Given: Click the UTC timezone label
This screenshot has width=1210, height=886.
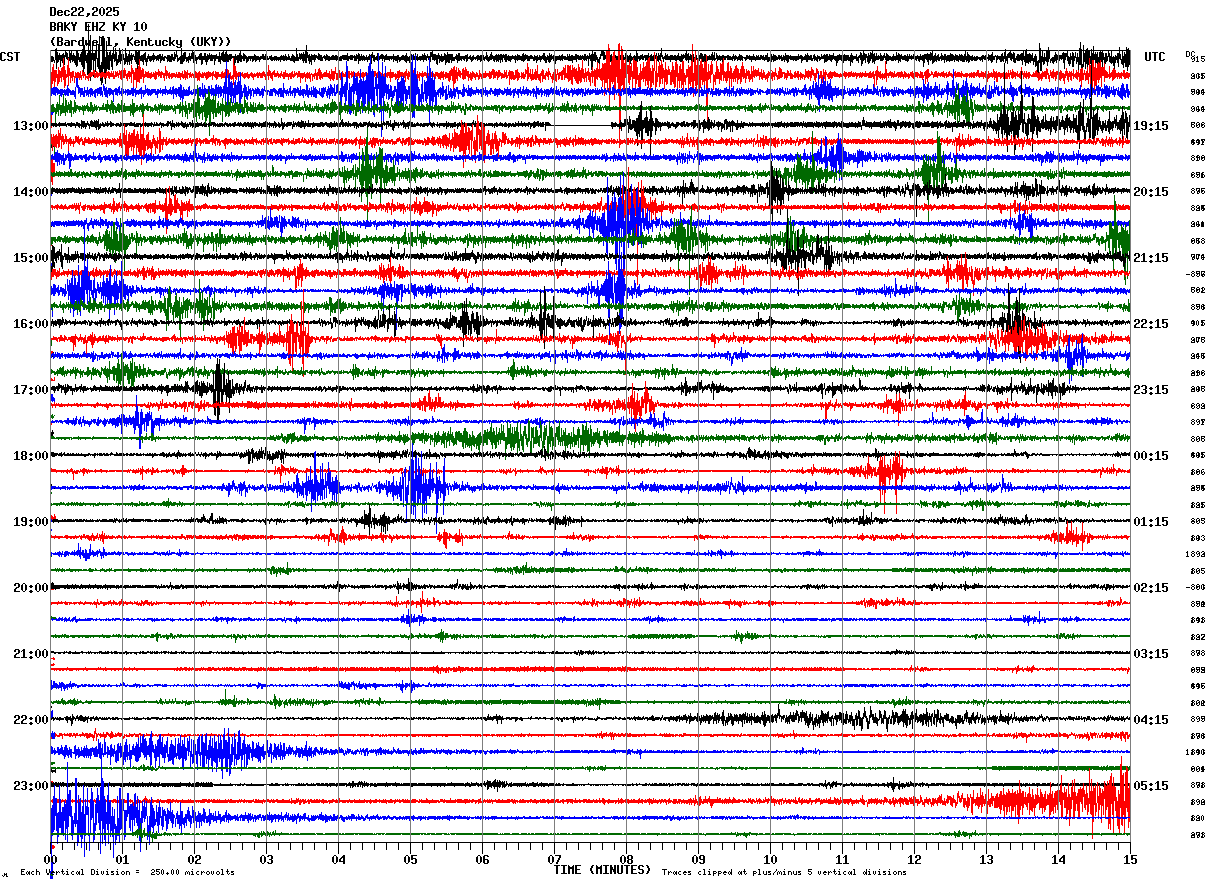Looking at the screenshot, I should click(x=1155, y=57).
